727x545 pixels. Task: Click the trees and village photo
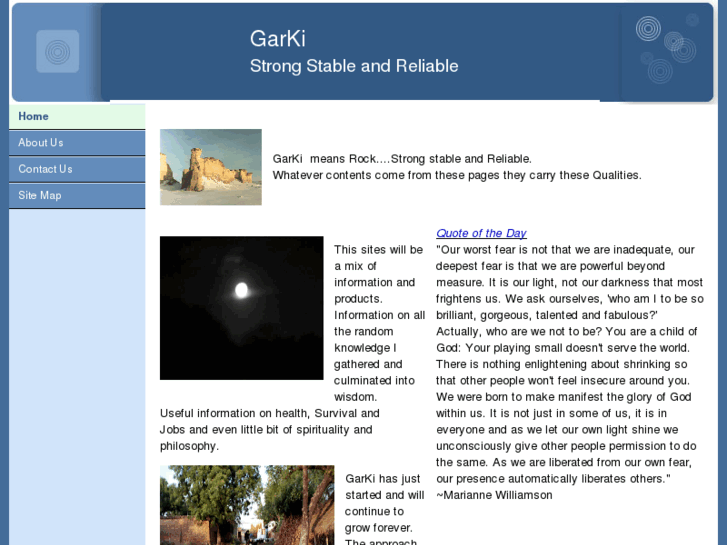(x=247, y=505)
